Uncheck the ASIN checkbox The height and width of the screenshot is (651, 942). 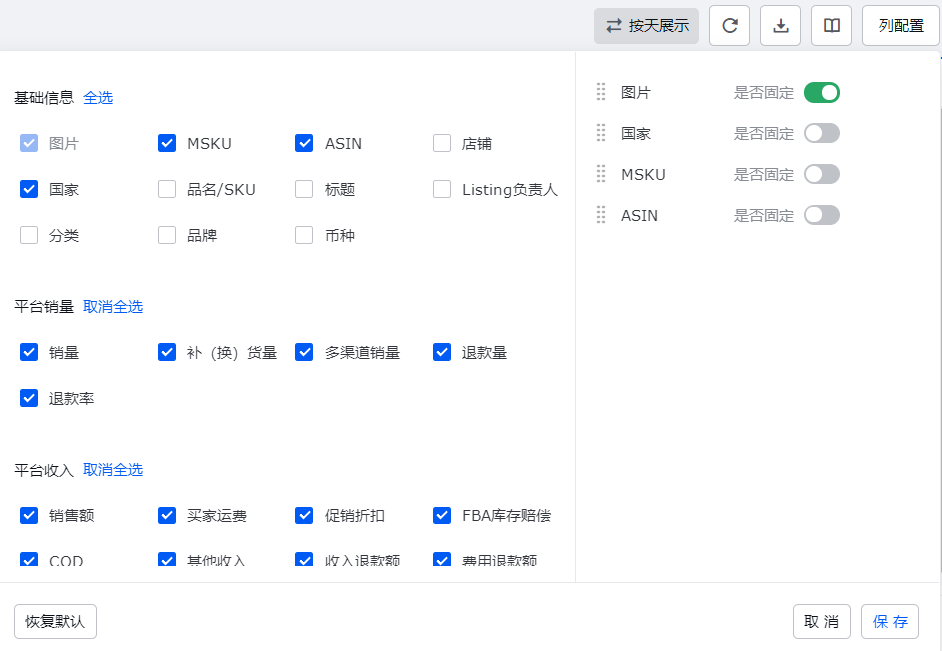coord(304,143)
